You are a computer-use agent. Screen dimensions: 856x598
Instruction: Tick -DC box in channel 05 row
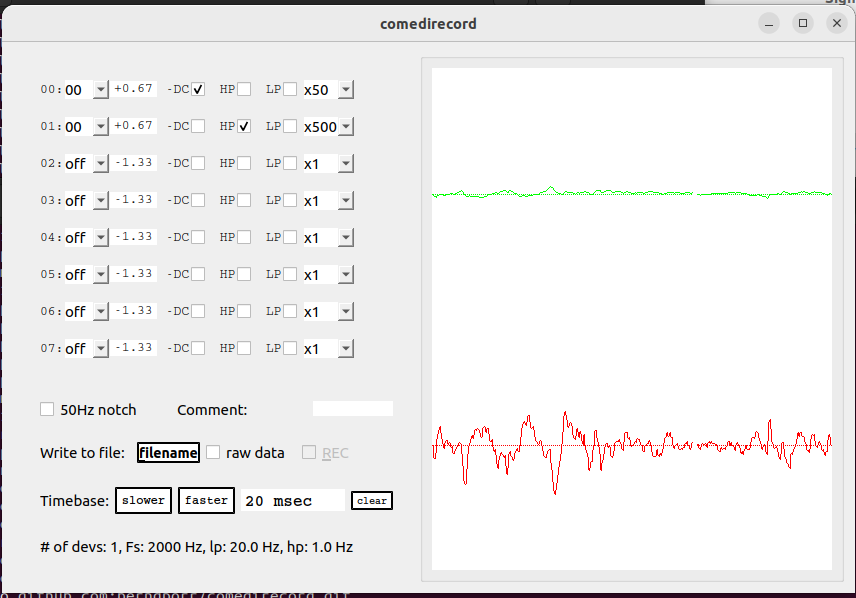click(x=198, y=274)
